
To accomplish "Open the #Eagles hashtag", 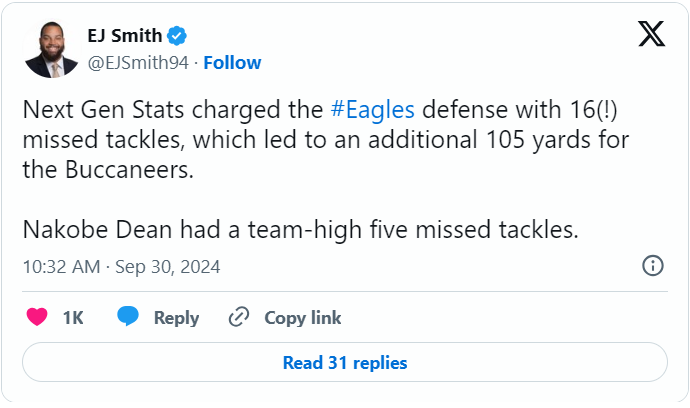I will [371, 110].
